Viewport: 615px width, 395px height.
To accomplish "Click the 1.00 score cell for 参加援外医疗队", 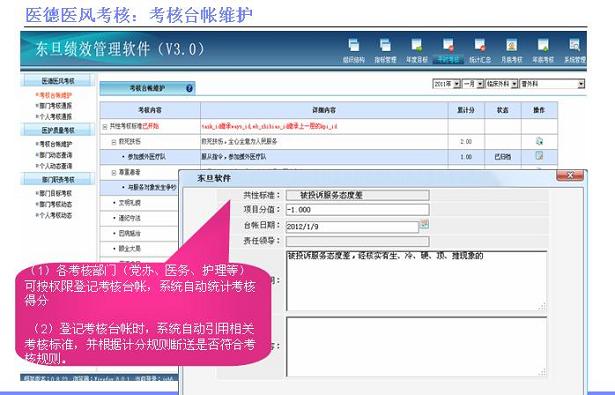I will pyautogui.click(x=466, y=157).
